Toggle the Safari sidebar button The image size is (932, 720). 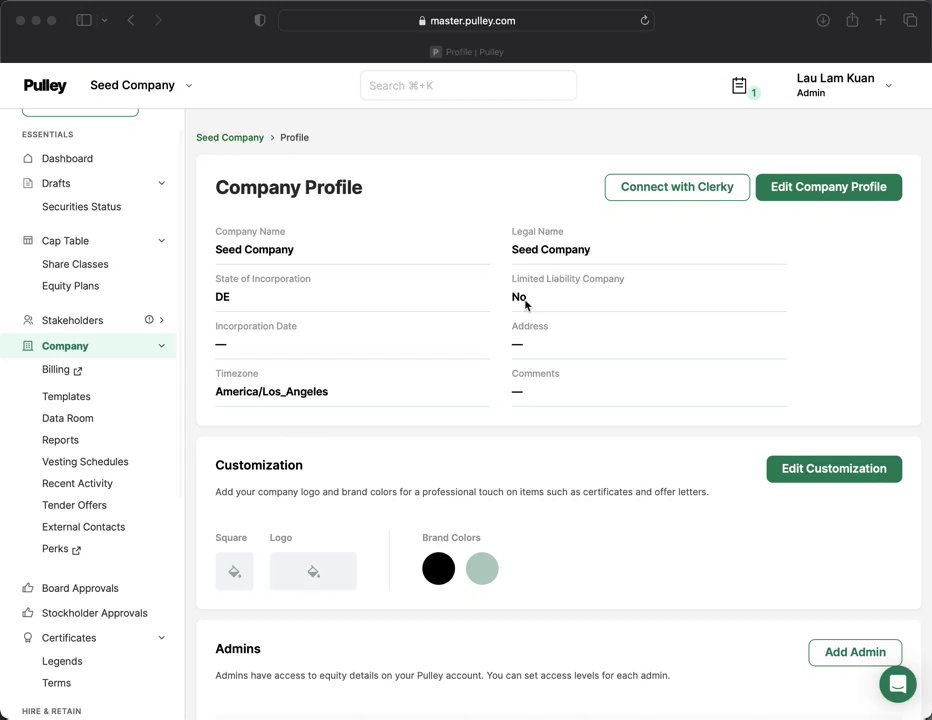pyautogui.click(x=84, y=20)
